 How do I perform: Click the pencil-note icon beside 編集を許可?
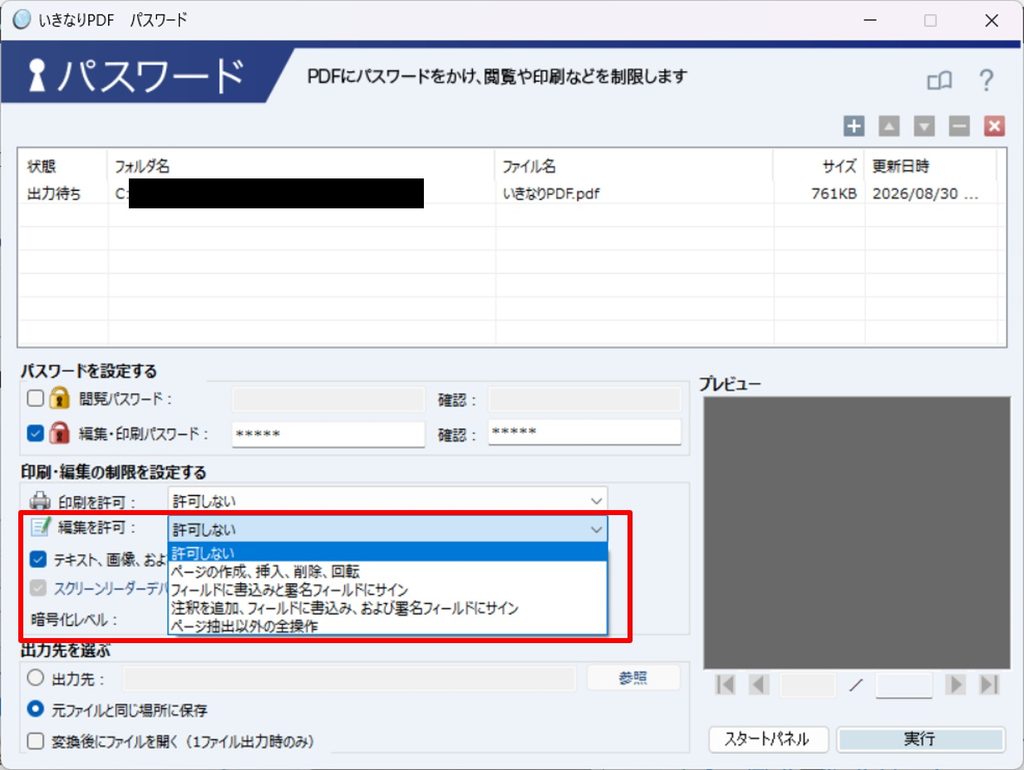(x=40, y=526)
